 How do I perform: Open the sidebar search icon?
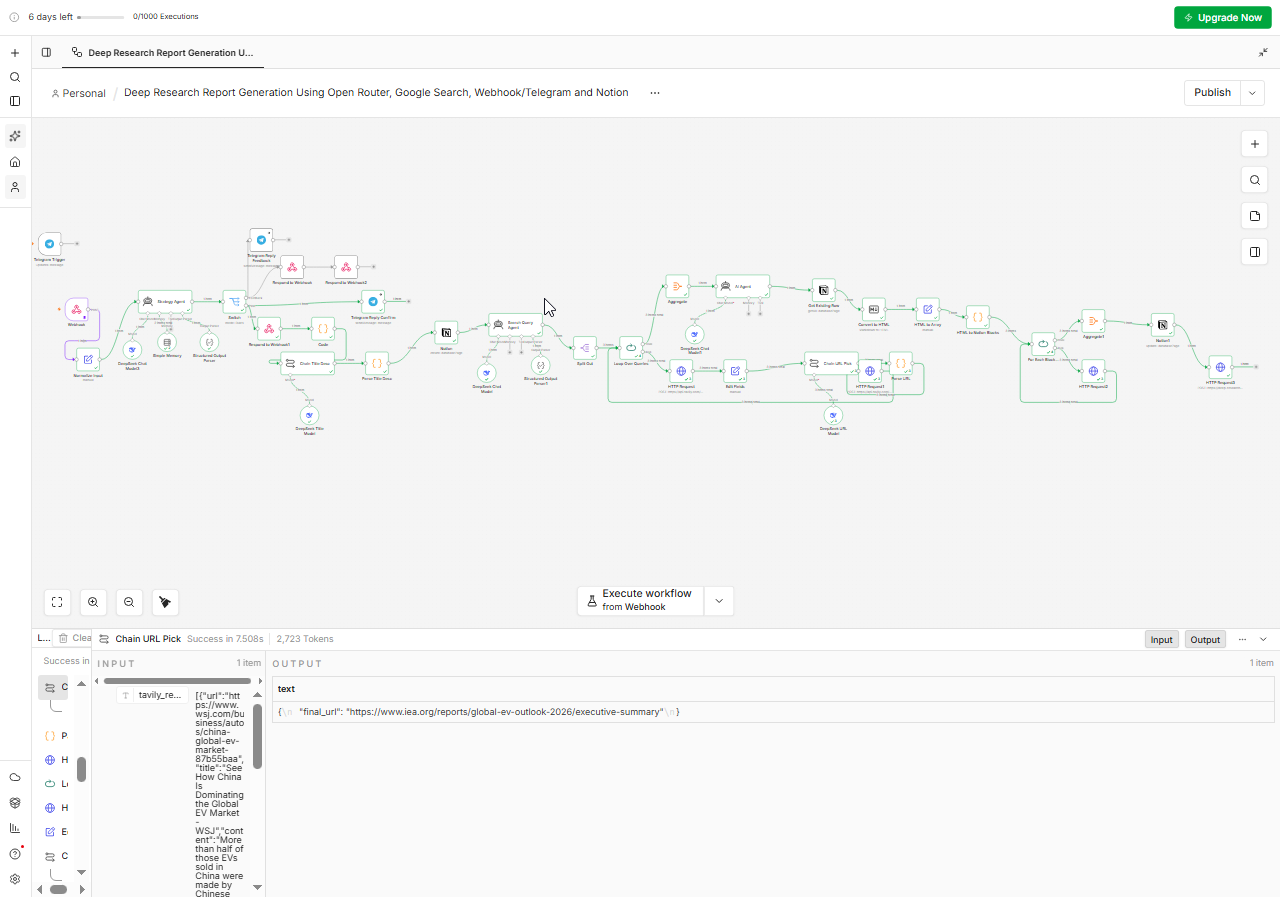point(15,77)
